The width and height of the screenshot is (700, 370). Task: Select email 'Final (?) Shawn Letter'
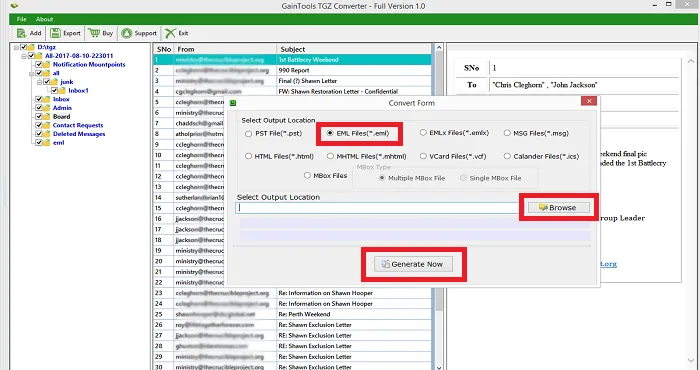point(292,81)
